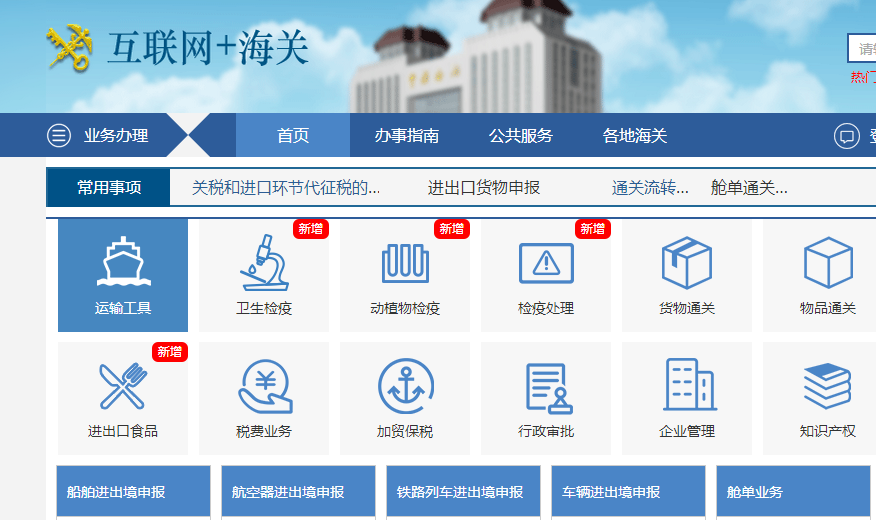Open 加贸保税 anchor icon

point(405,386)
